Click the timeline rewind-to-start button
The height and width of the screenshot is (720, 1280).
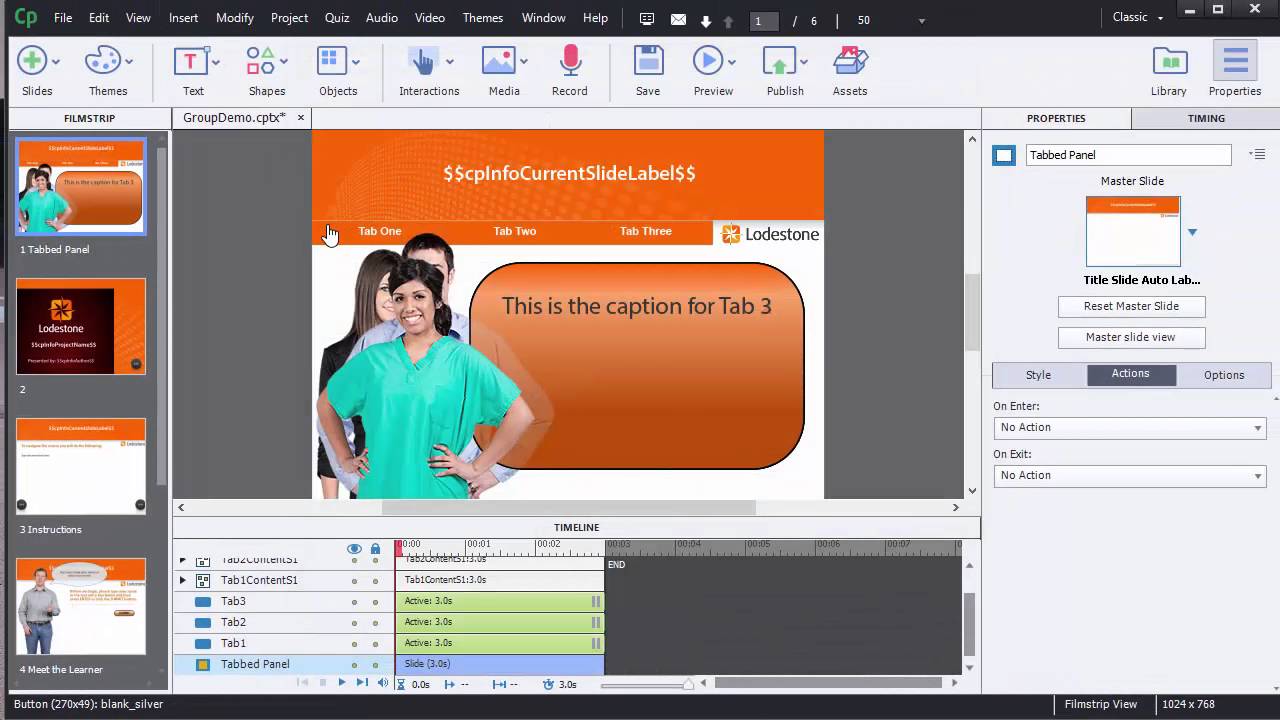coord(303,682)
